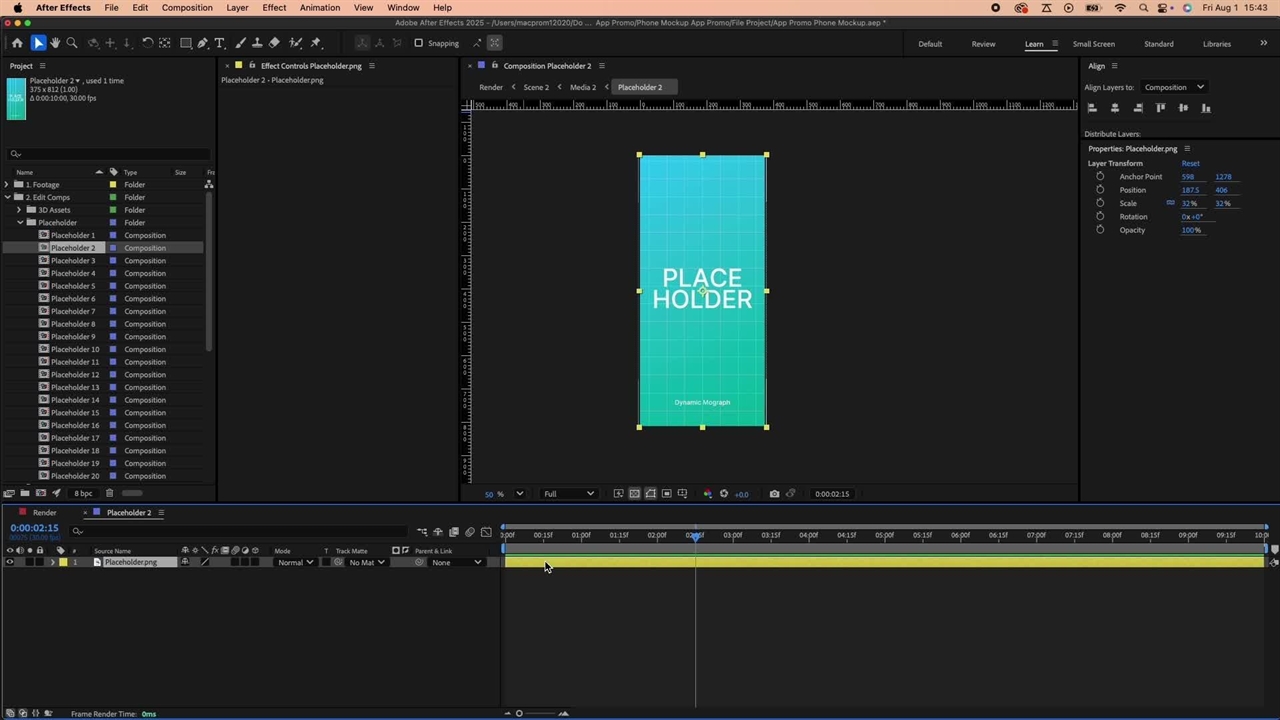Screen dimensions: 1280x720
Task: Select the Pen tool
Action: pyautogui.click(x=203, y=43)
